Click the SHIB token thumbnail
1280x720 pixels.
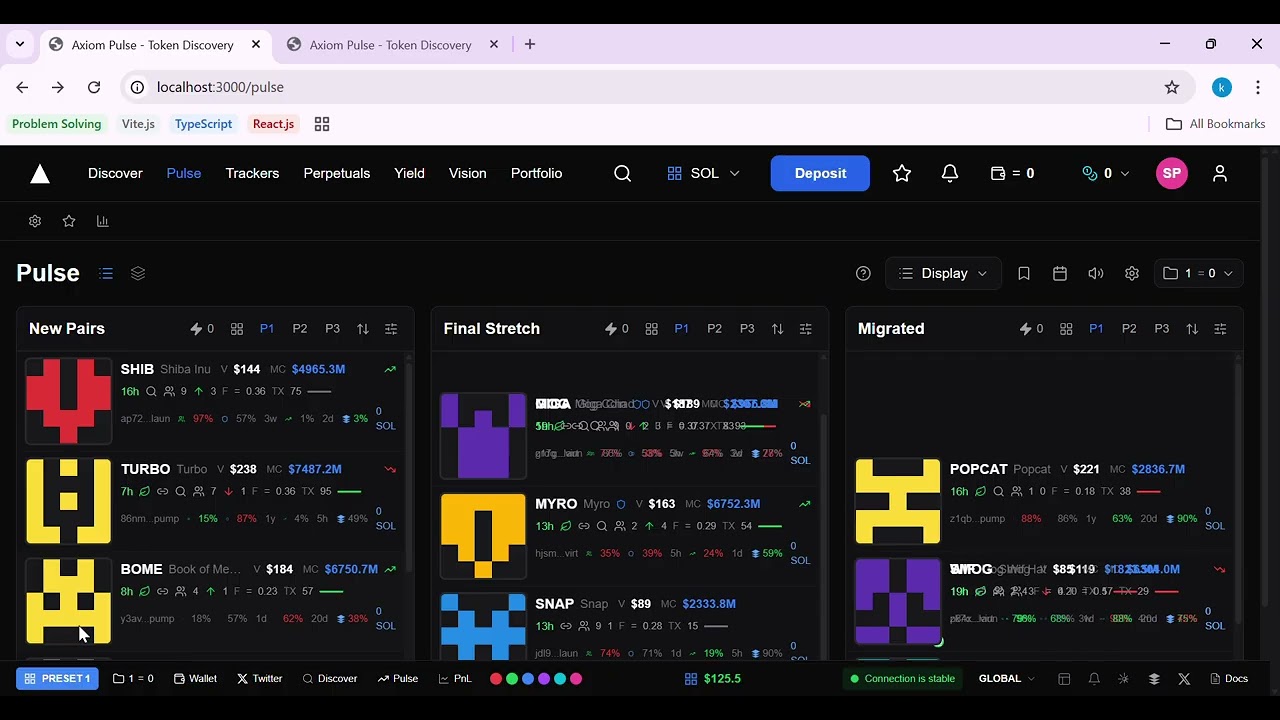(69, 401)
